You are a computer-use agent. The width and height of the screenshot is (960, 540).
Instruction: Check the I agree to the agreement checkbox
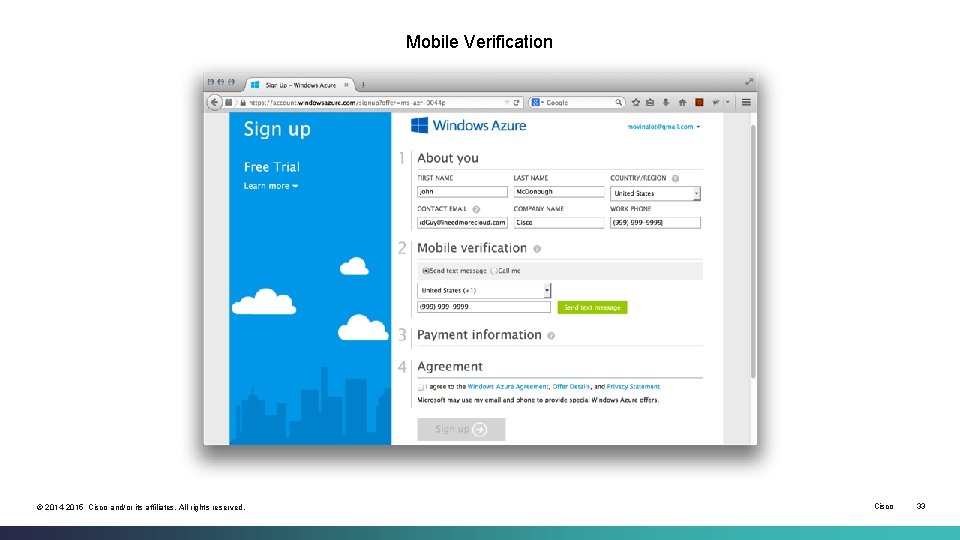coord(421,387)
